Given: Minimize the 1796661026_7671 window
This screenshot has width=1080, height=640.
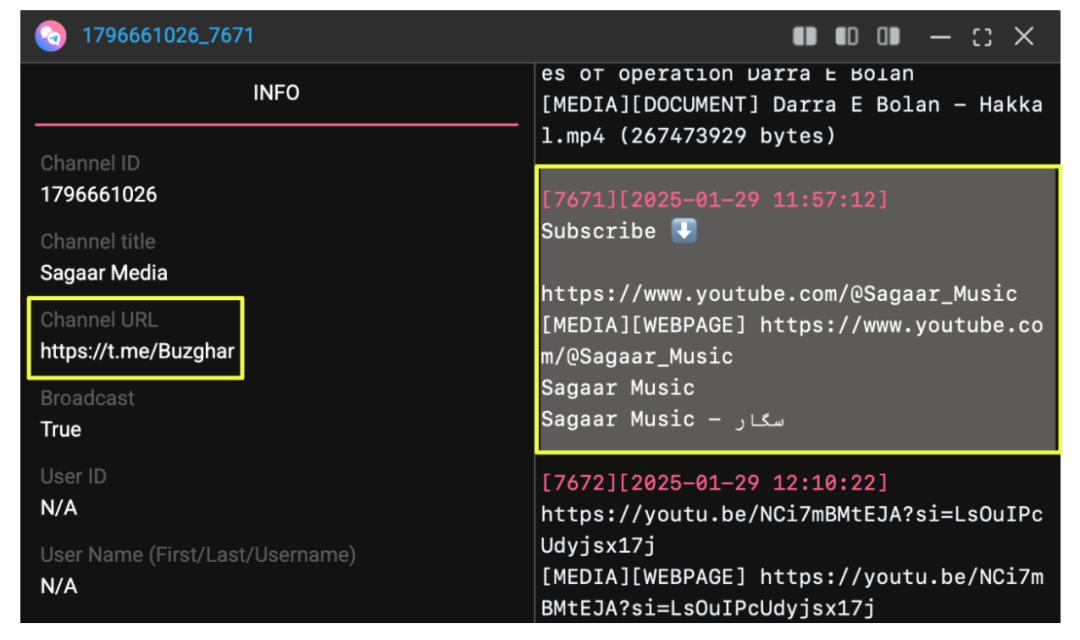Looking at the screenshot, I should pos(940,37).
